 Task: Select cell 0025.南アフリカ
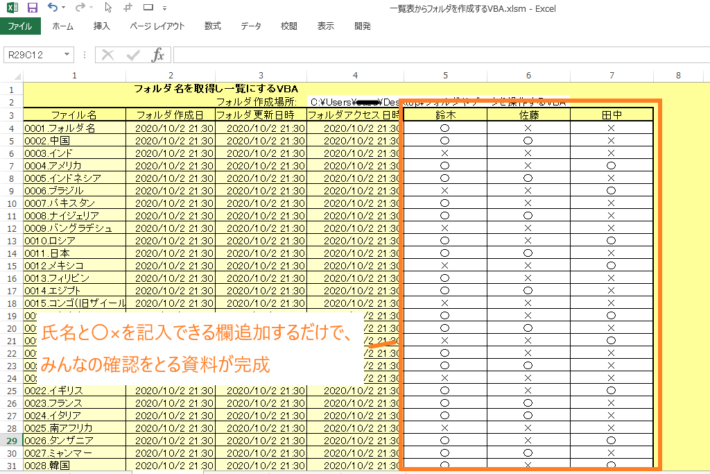[74, 428]
